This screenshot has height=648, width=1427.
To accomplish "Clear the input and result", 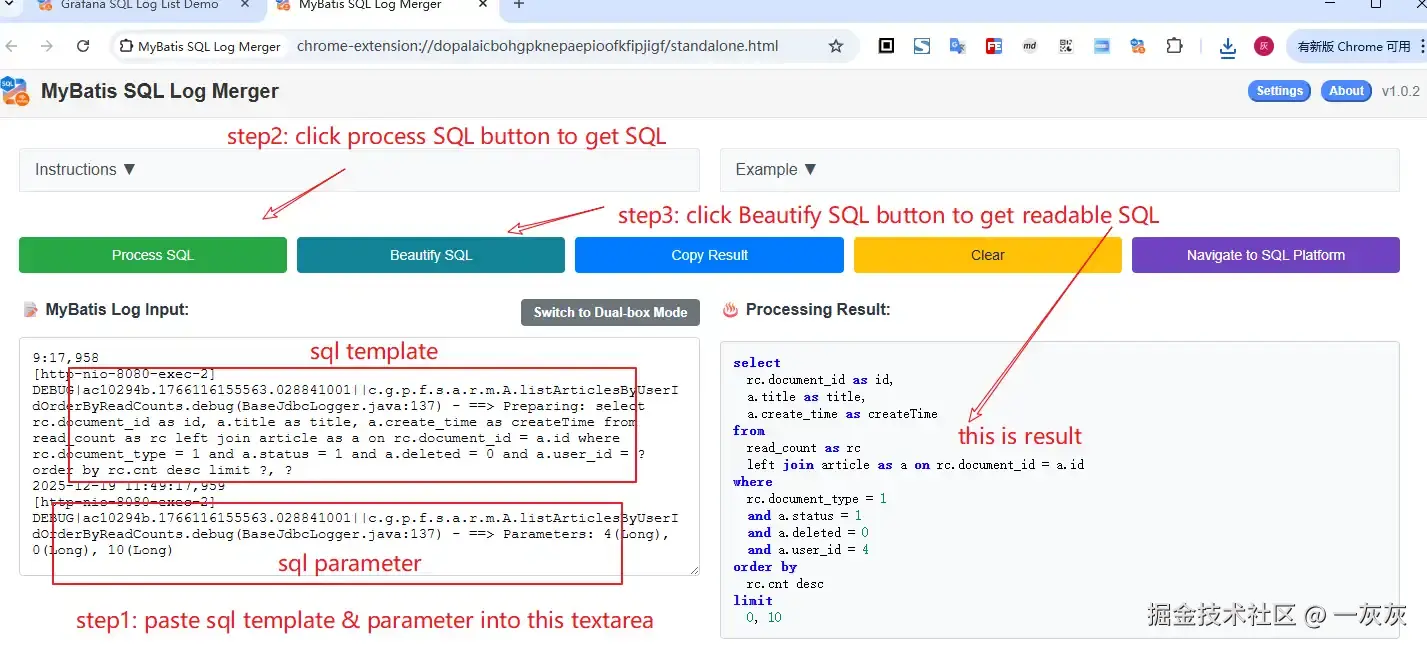I will (x=988, y=255).
